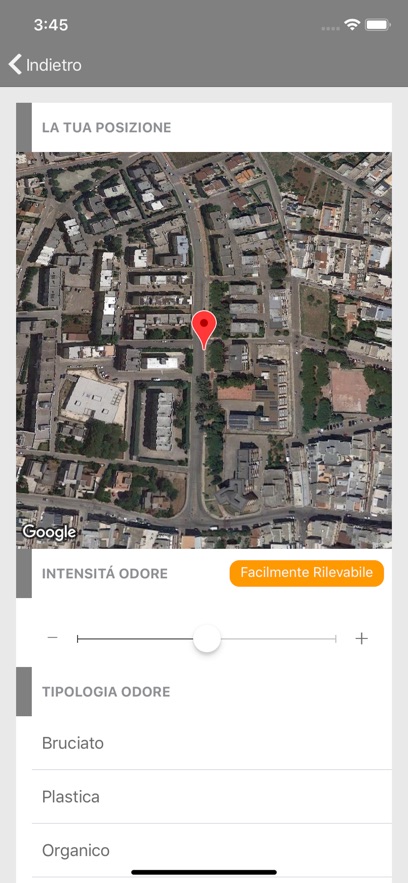Click the intensity slider thumb
The height and width of the screenshot is (883, 408).
coord(207,639)
